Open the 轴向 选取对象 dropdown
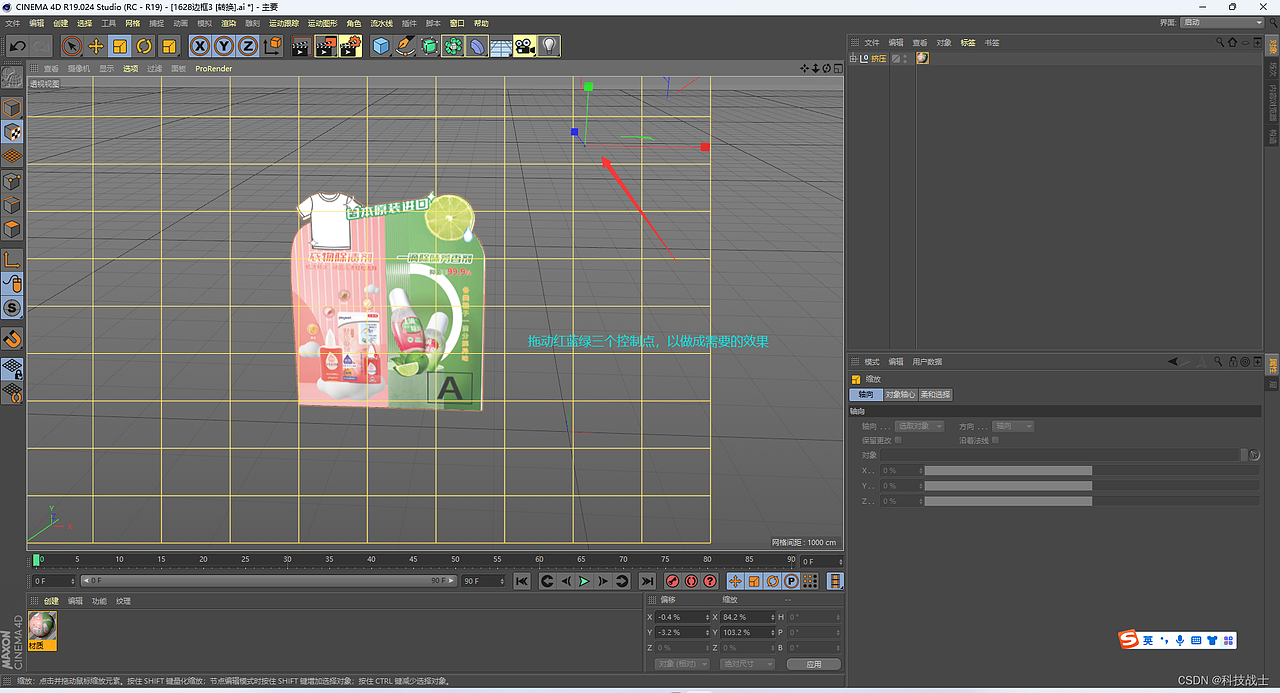This screenshot has width=1280, height=693. (x=919, y=426)
